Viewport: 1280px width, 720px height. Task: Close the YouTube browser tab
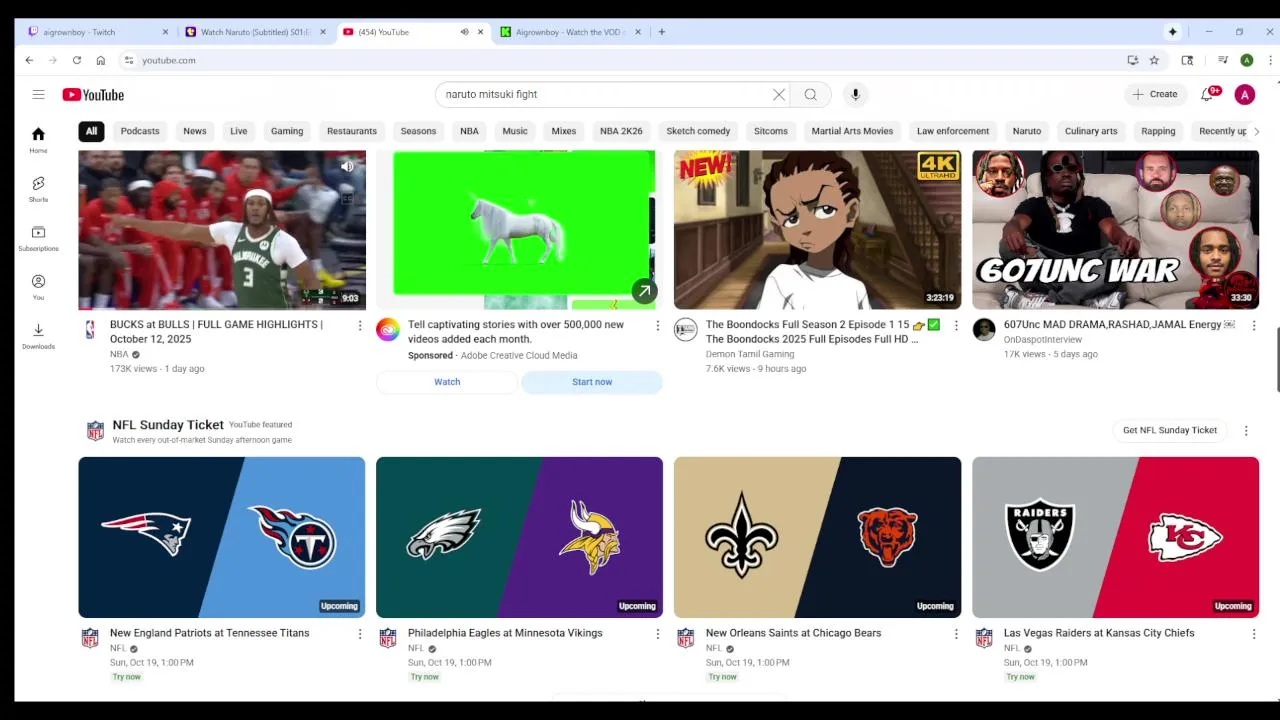coord(480,32)
